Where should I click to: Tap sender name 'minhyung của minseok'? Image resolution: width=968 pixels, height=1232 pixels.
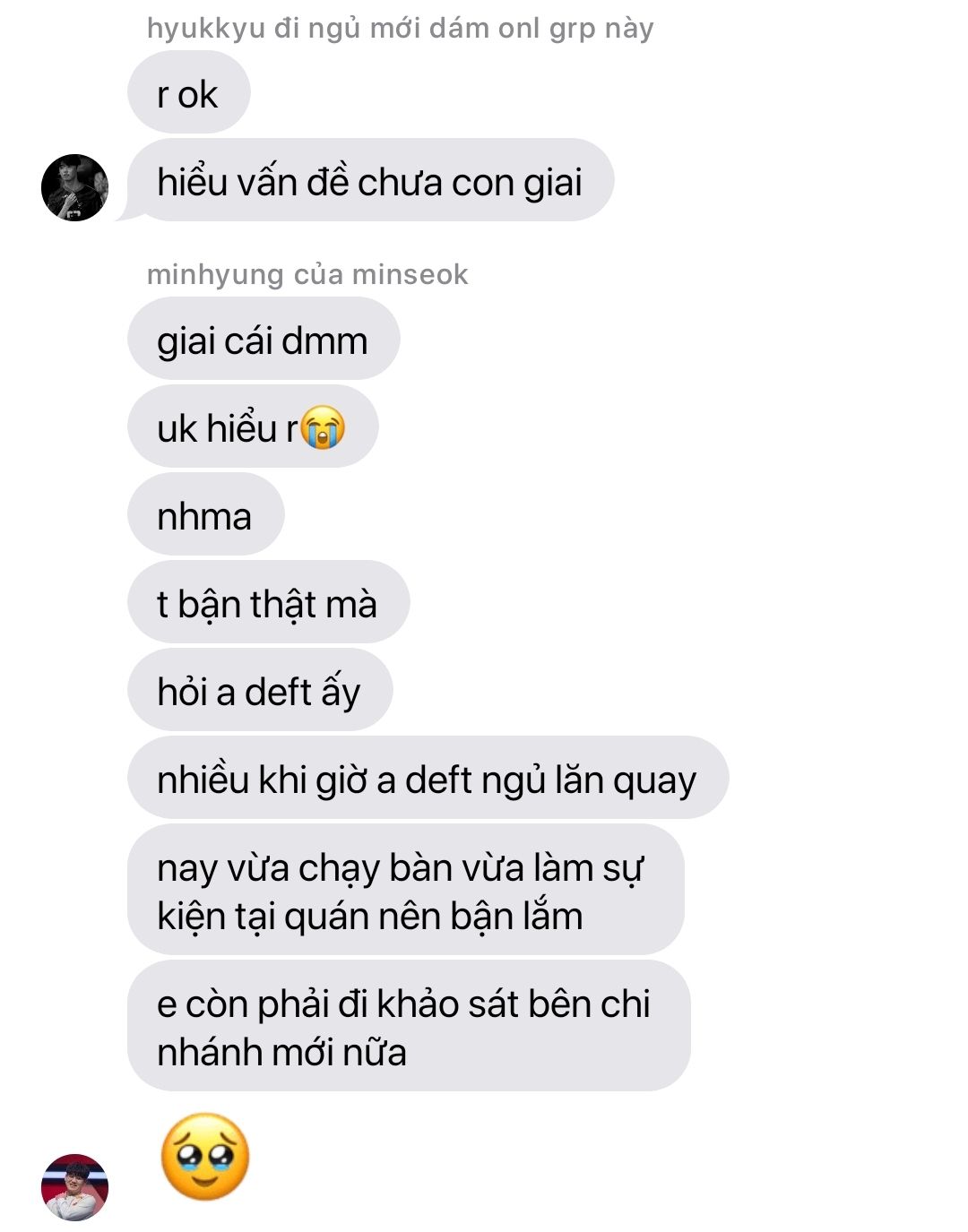coord(307,274)
